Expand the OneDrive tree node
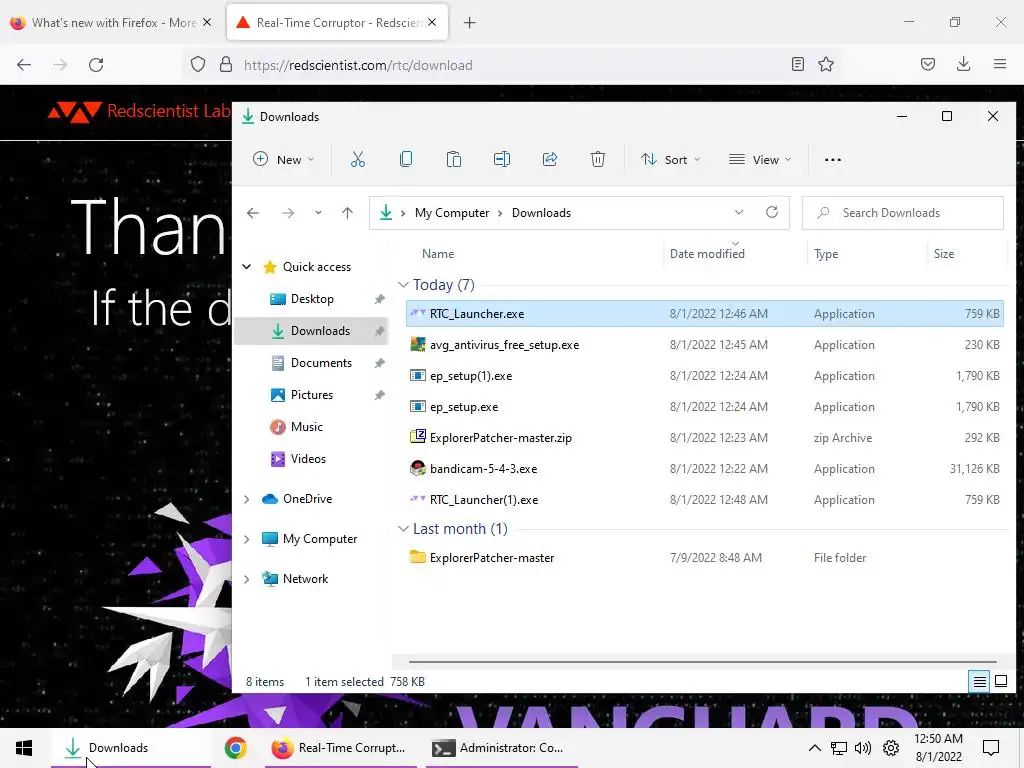The width and height of the screenshot is (1024, 768). pos(247,499)
